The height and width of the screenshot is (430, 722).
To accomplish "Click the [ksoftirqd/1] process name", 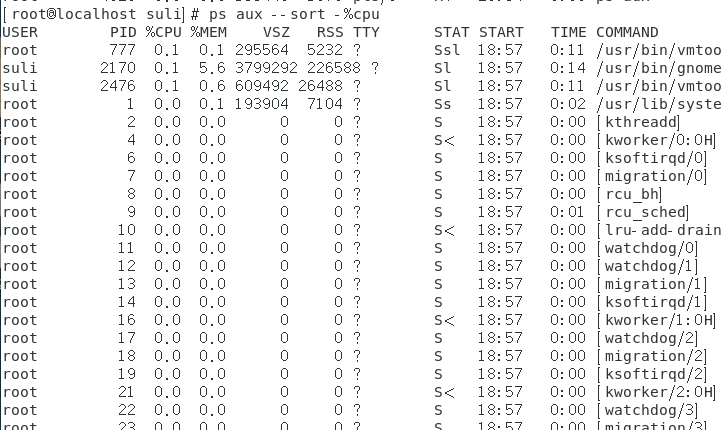I will tap(652, 302).
